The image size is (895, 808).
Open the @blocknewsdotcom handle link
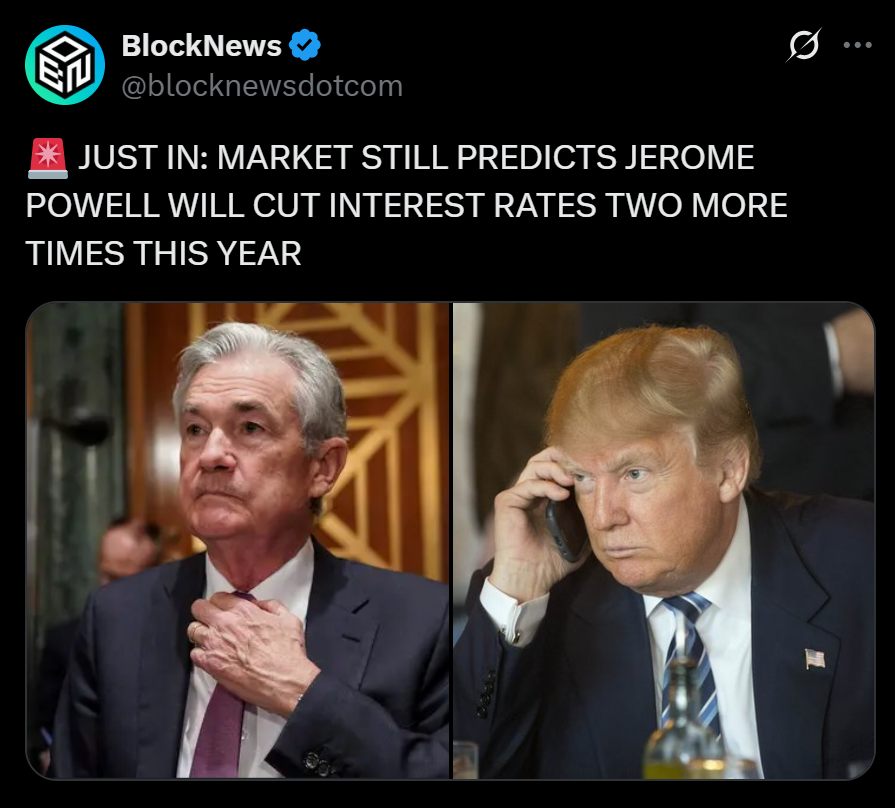tap(263, 86)
